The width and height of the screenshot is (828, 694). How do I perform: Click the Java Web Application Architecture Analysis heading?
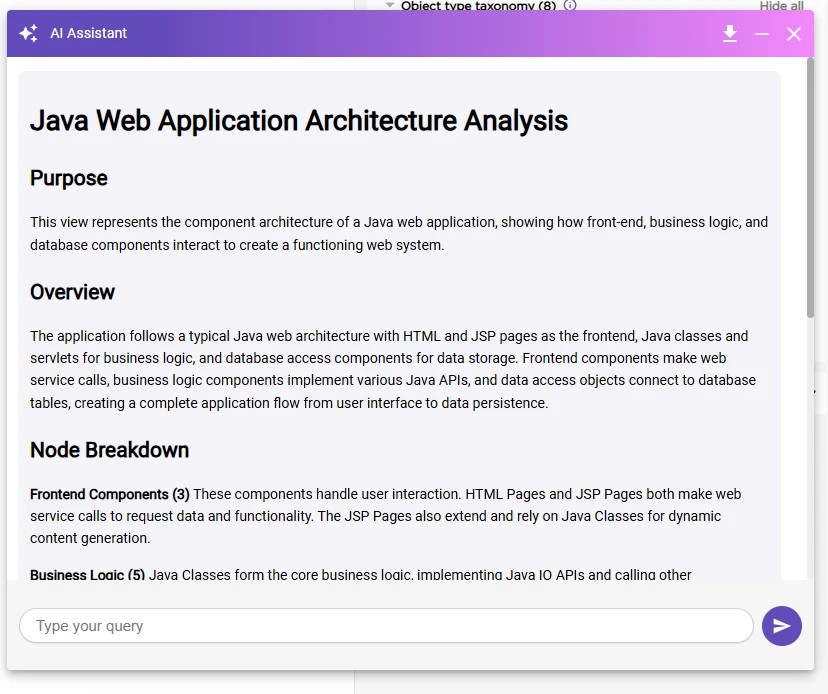tap(299, 121)
